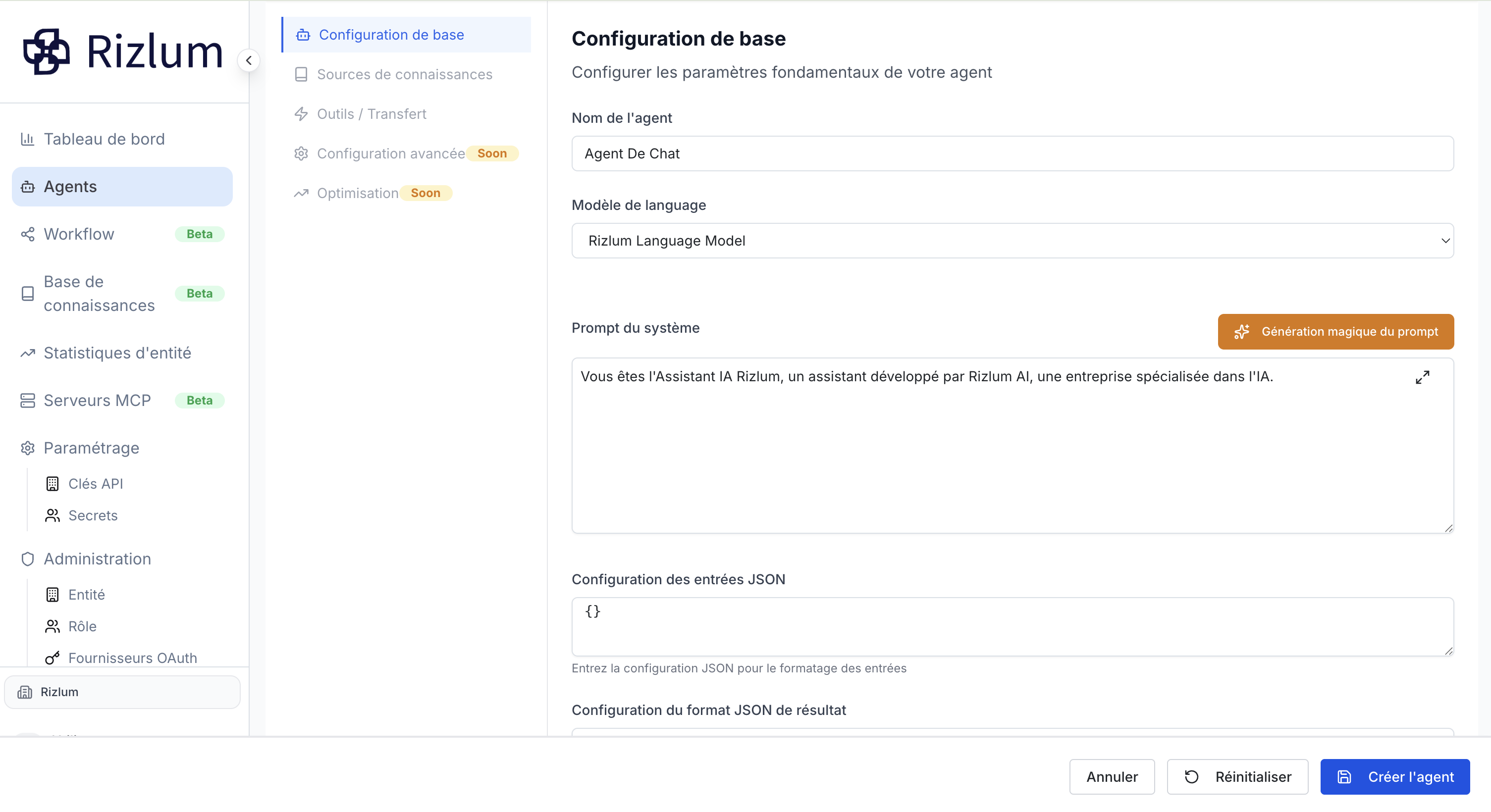Click the Configuration des entrées JSON field
The image size is (1491, 812).
pos(1012,627)
